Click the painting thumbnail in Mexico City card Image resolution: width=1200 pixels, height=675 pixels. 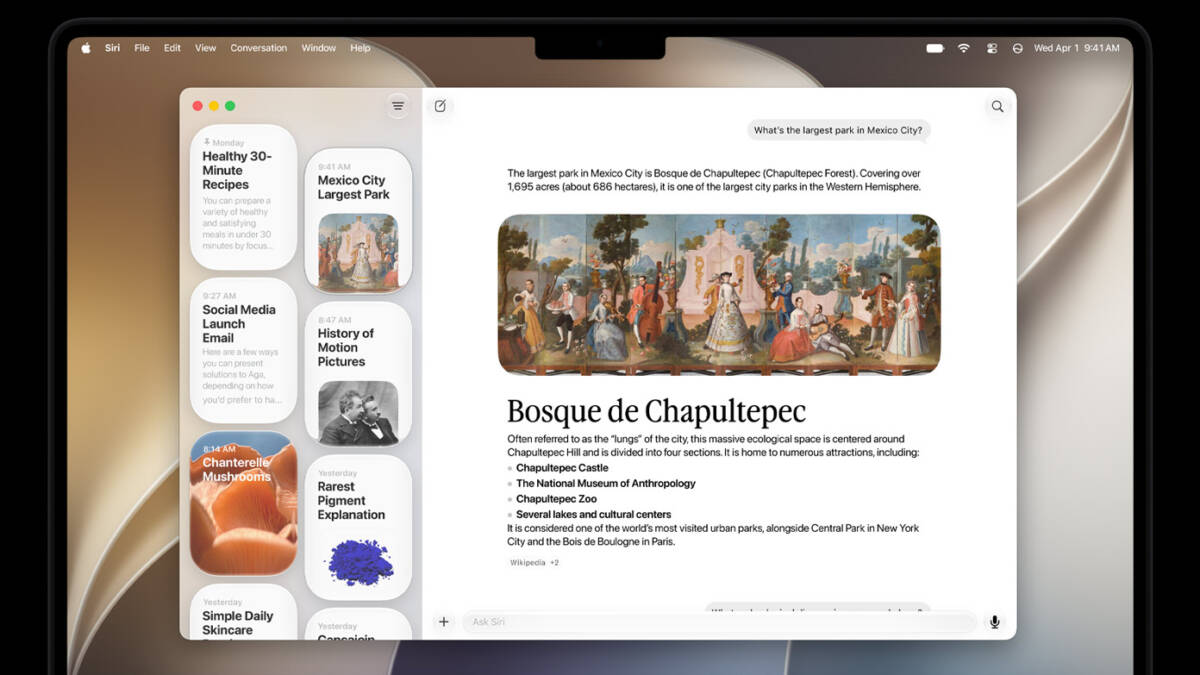click(358, 252)
